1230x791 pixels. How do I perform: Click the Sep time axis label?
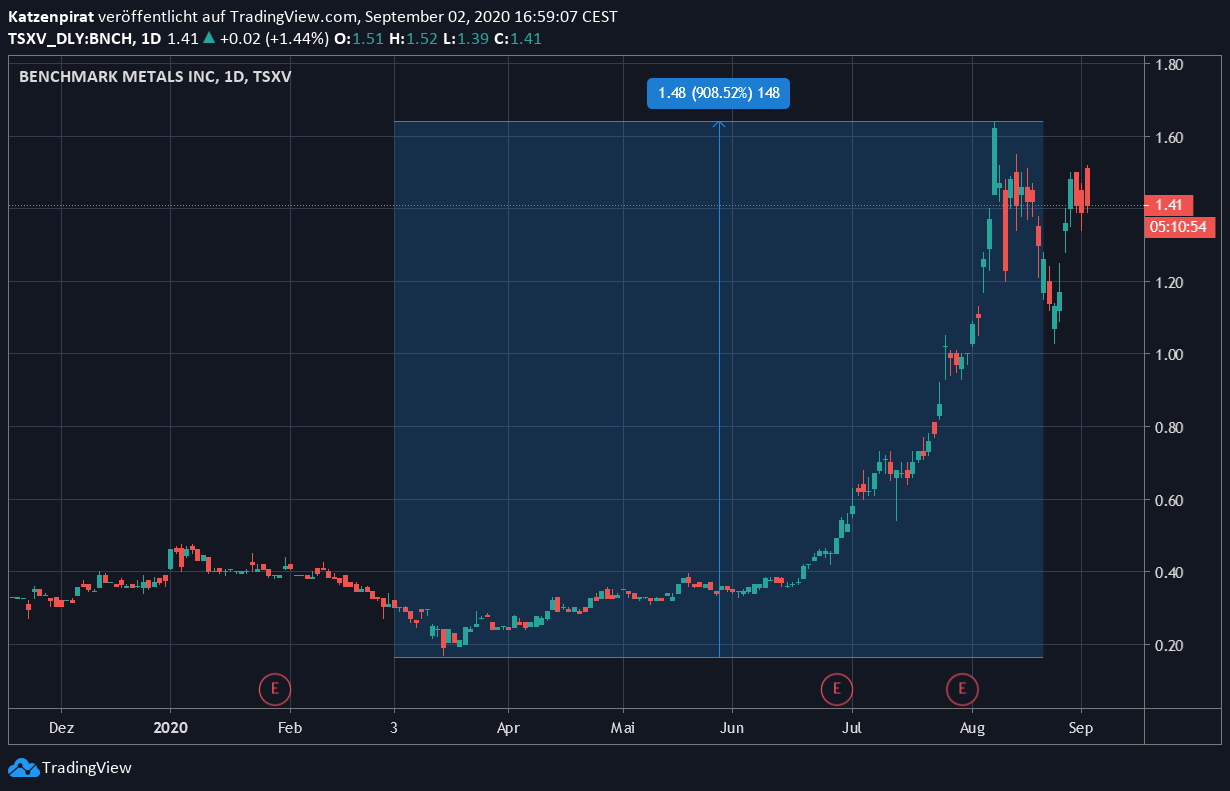tap(1080, 728)
